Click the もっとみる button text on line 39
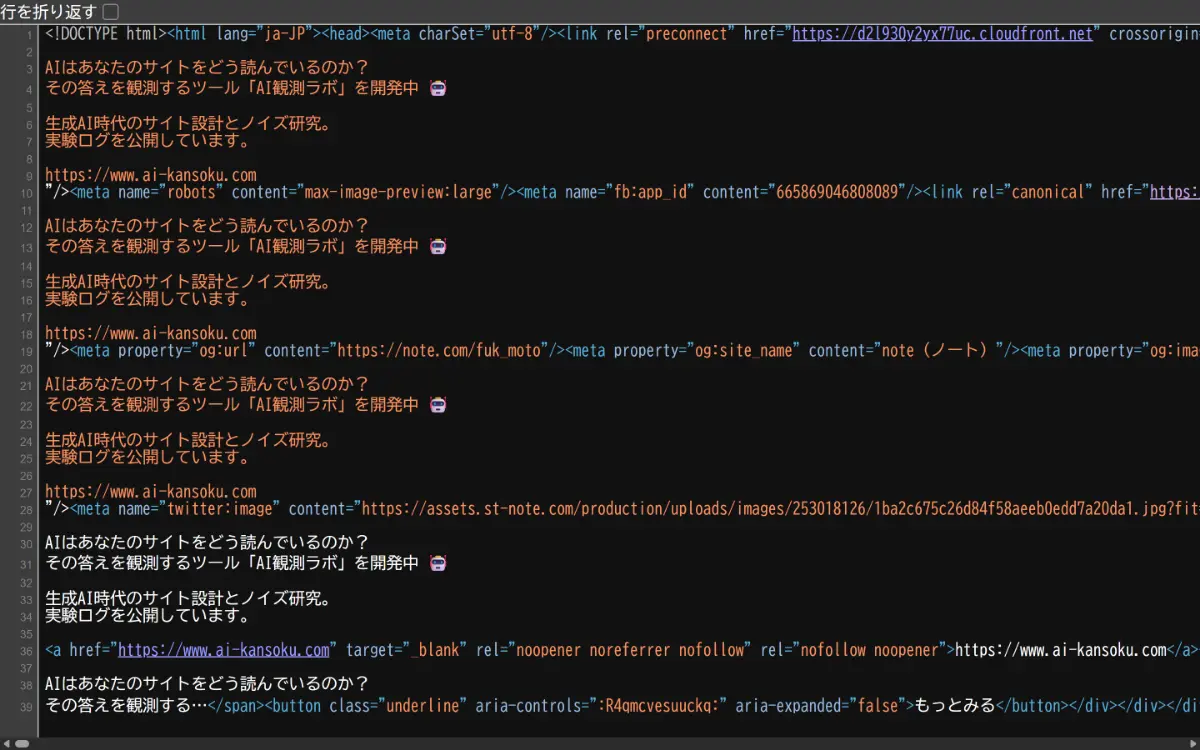The width and height of the screenshot is (1200, 750). (x=955, y=705)
